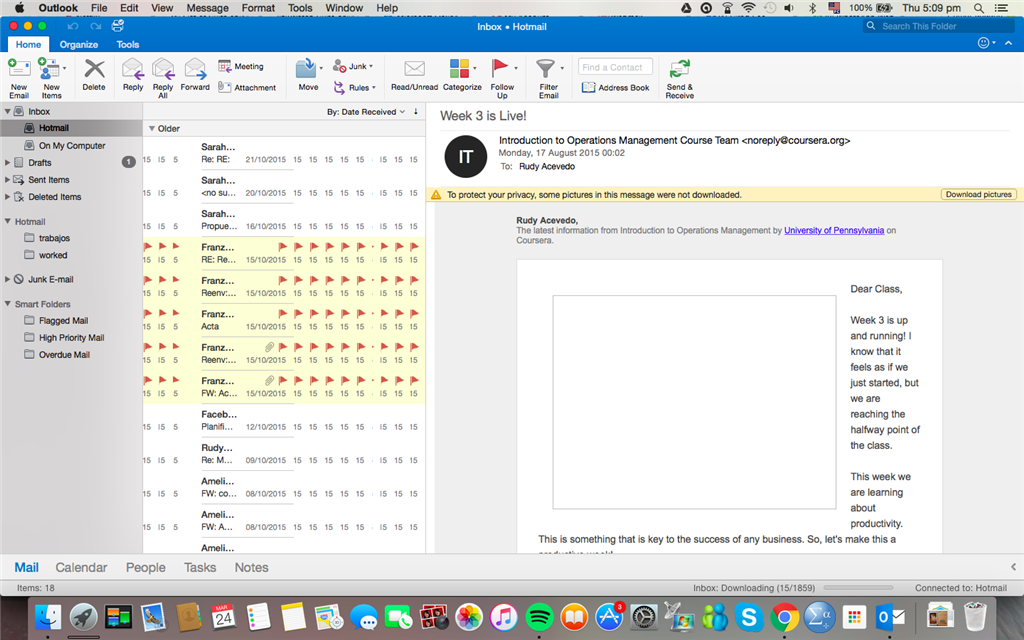Collapse the navigation bar with the bottom-right chevron

[1013, 567]
